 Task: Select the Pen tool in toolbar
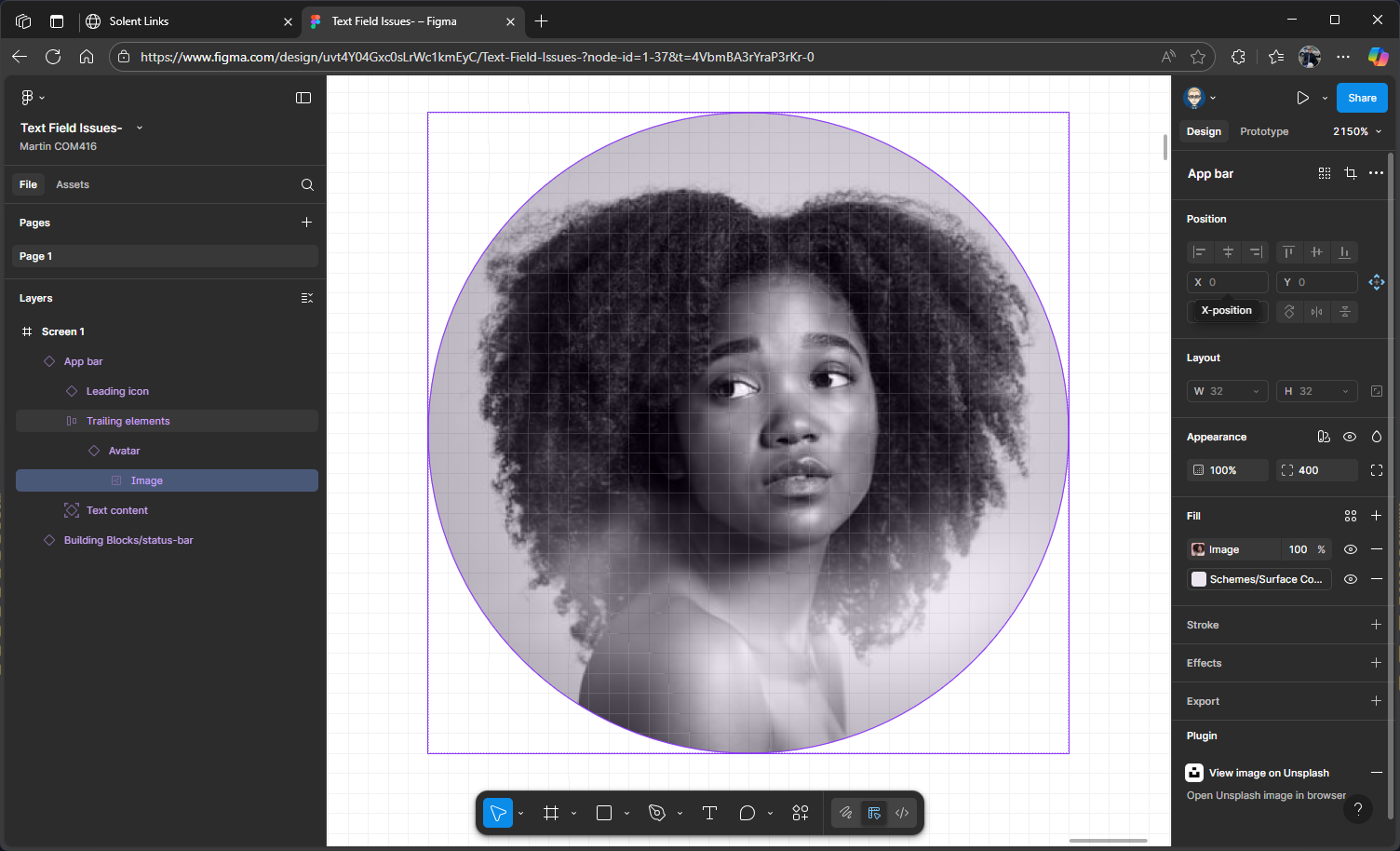[x=657, y=813]
